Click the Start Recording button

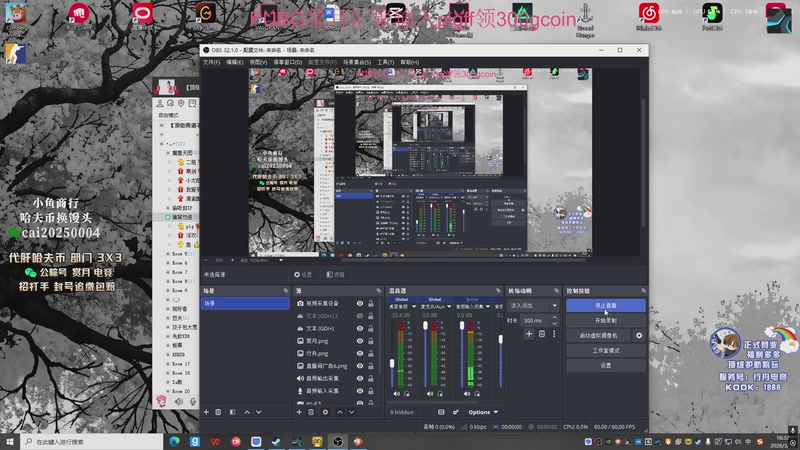(606, 320)
